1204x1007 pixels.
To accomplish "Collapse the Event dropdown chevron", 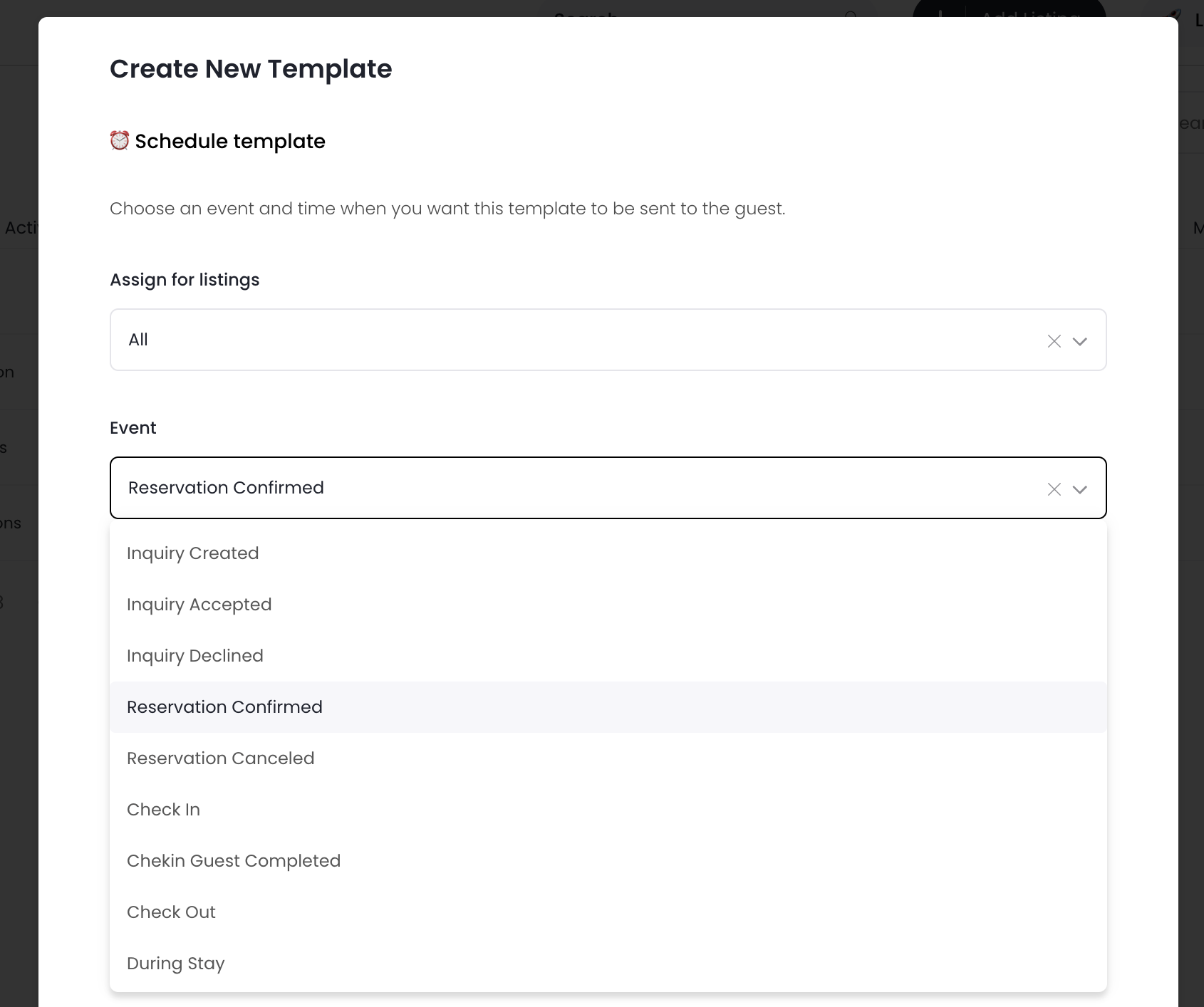I will [1080, 489].
